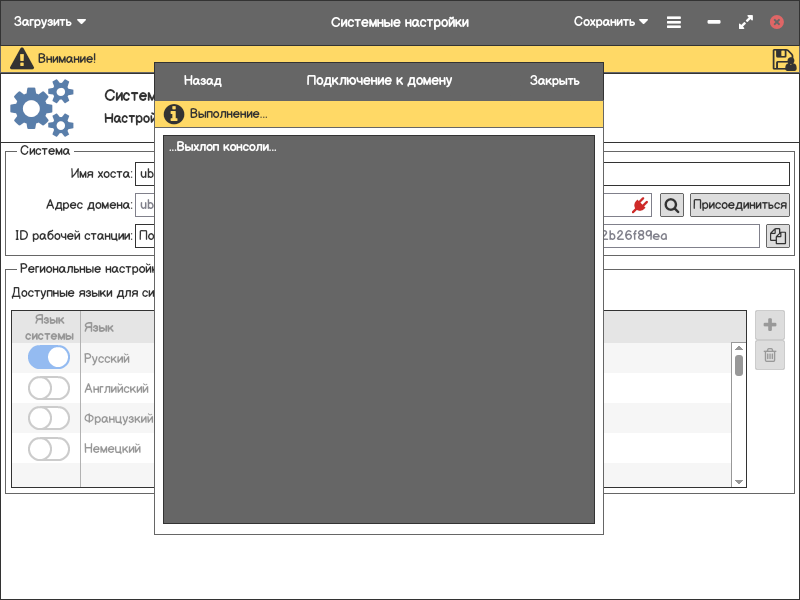Toggle system language switch for Английский

48,388
